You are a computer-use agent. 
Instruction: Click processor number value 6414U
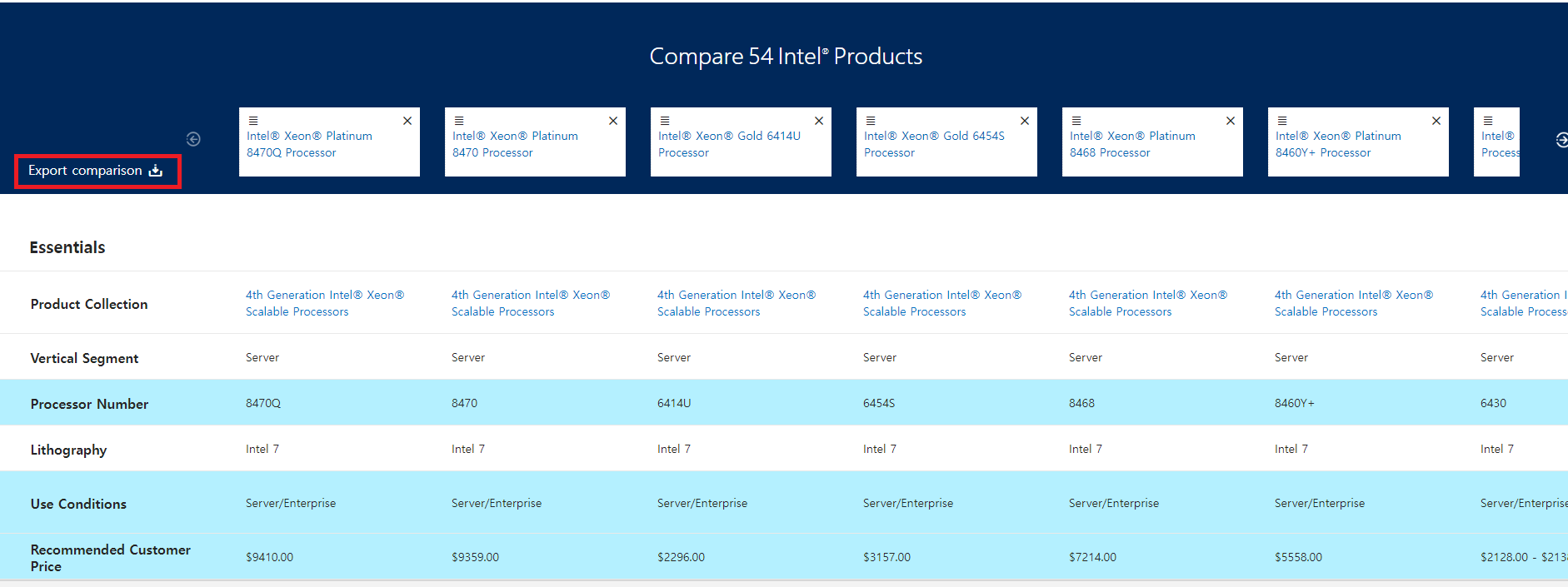tap(674, 403)
